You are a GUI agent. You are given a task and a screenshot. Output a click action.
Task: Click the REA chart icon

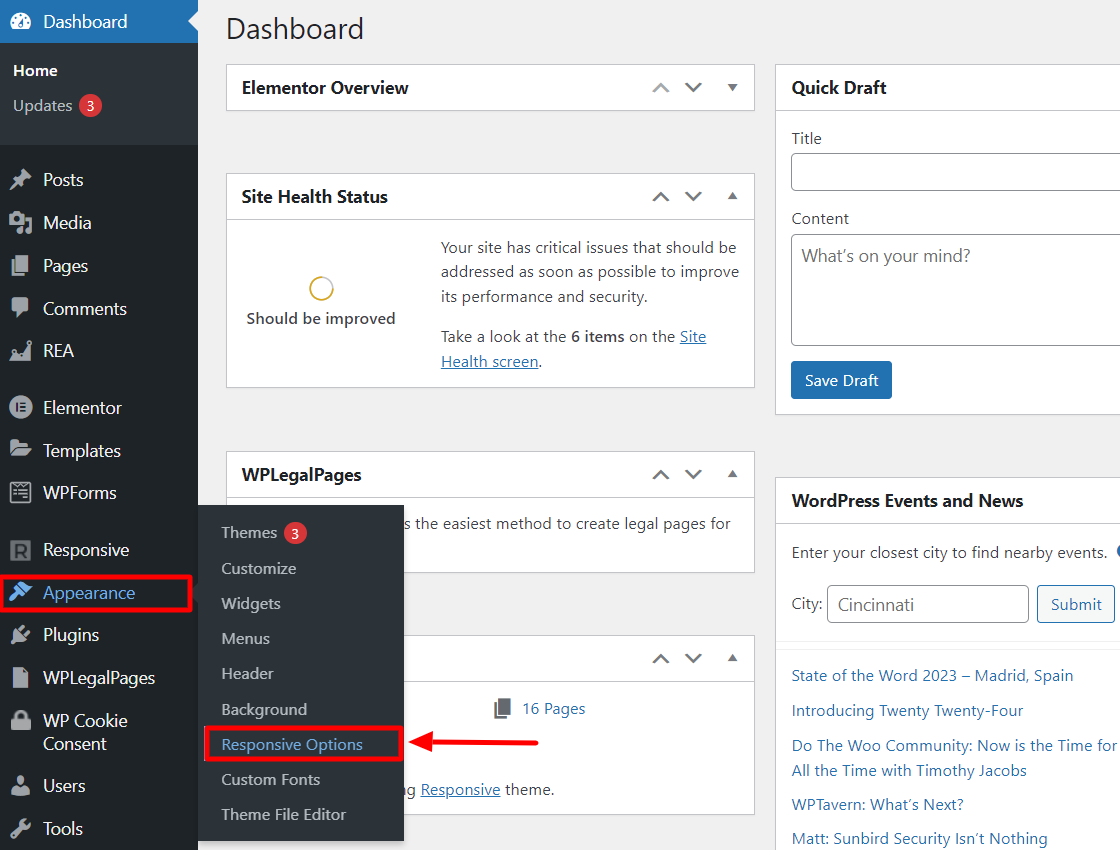[21, 351]
